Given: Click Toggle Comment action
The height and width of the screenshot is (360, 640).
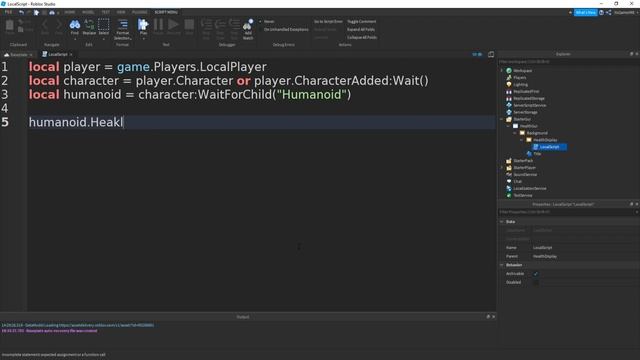Looking at the screenshot, I should (x=362, y=22).
